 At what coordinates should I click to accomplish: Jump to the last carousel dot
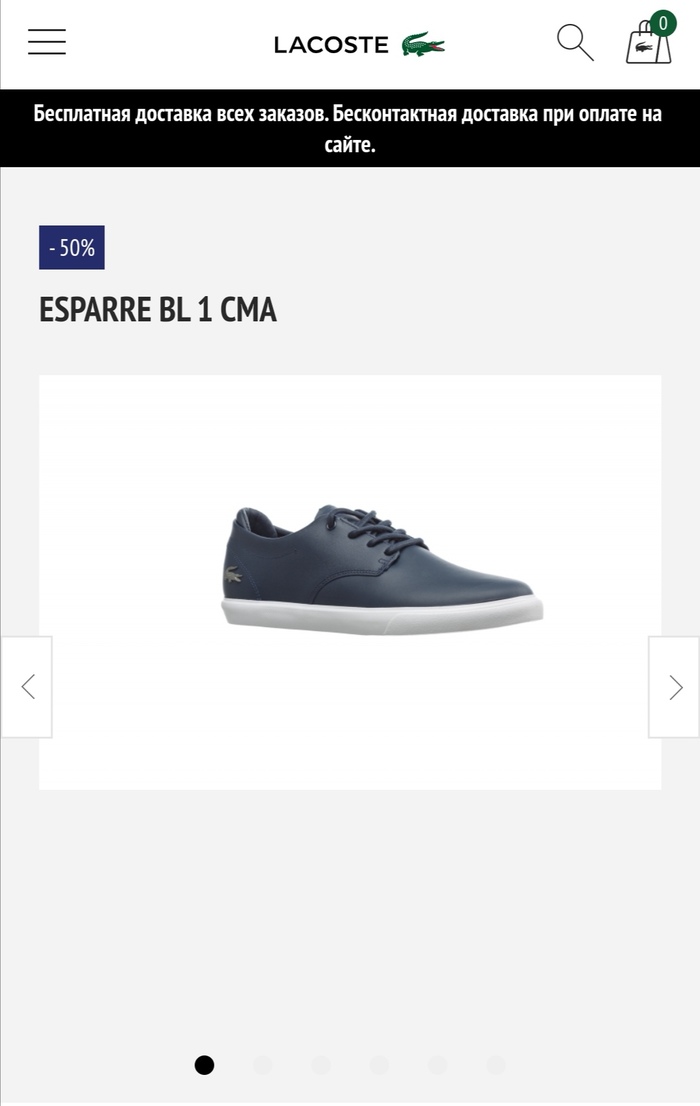[x=496, y=1064]
